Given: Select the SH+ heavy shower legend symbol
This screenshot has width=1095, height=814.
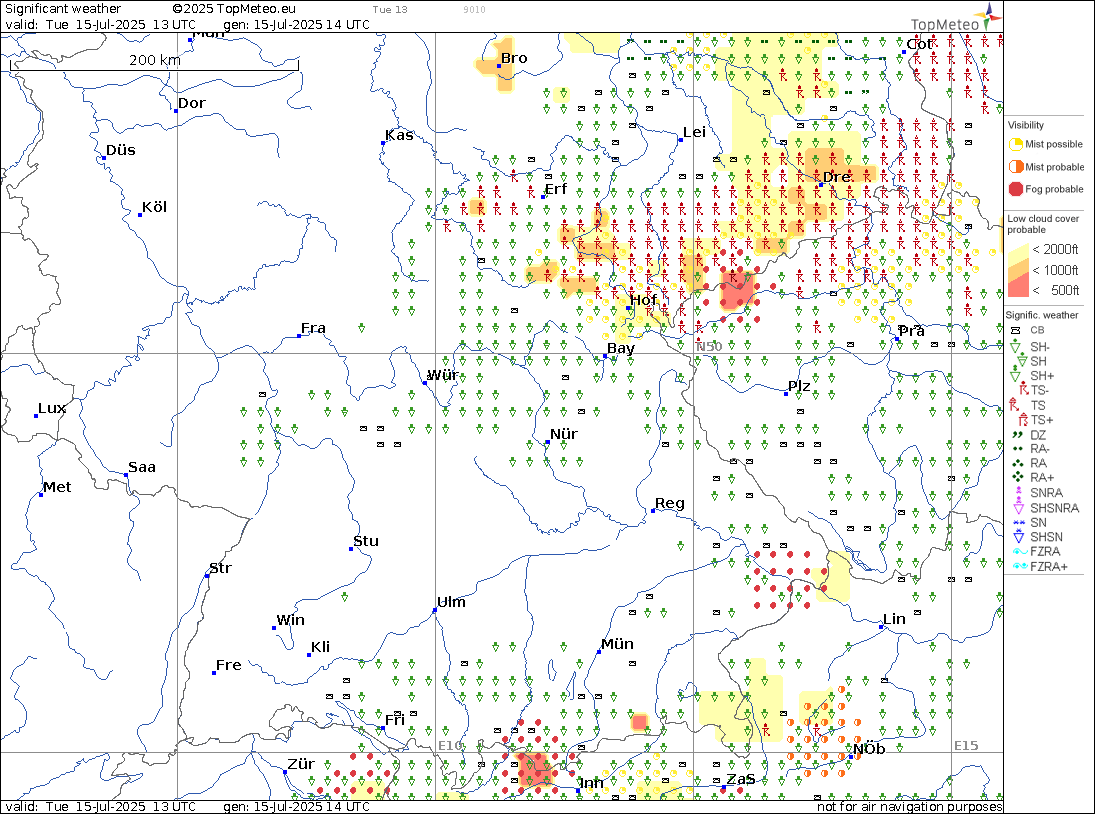Looking at the screenshot, I should [1016, 375].
